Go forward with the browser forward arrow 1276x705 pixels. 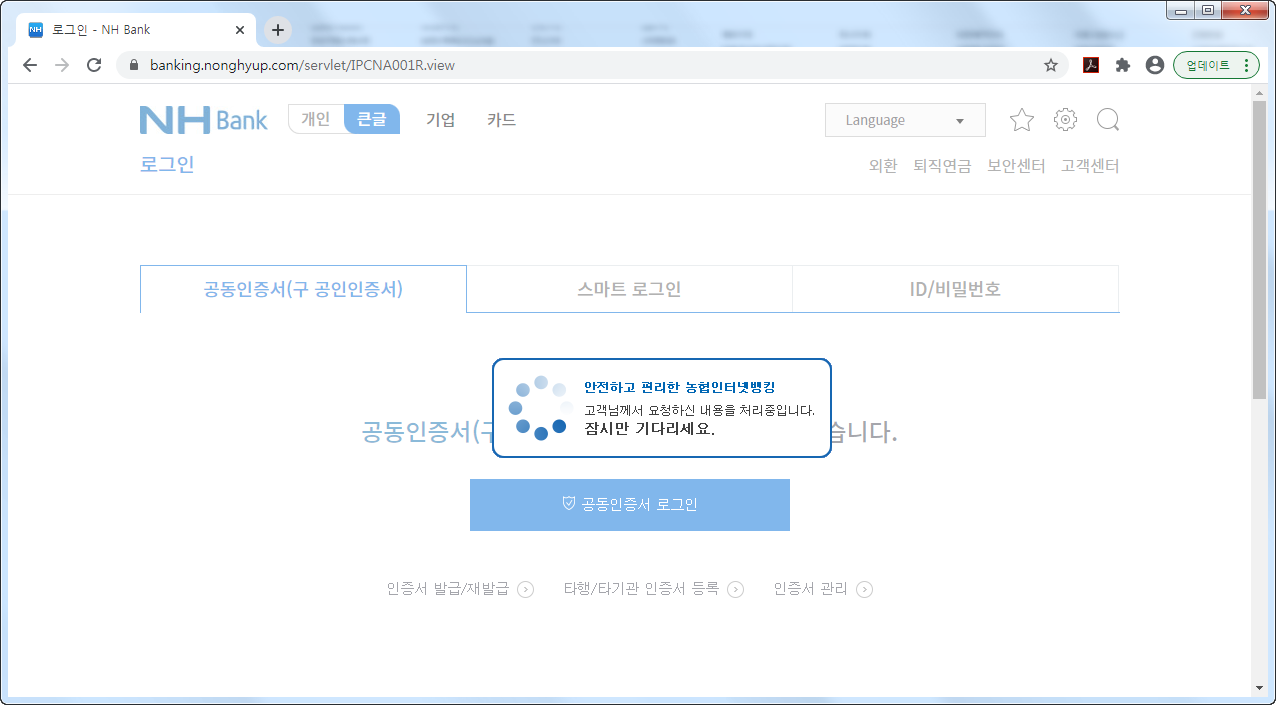pos(62,65)
